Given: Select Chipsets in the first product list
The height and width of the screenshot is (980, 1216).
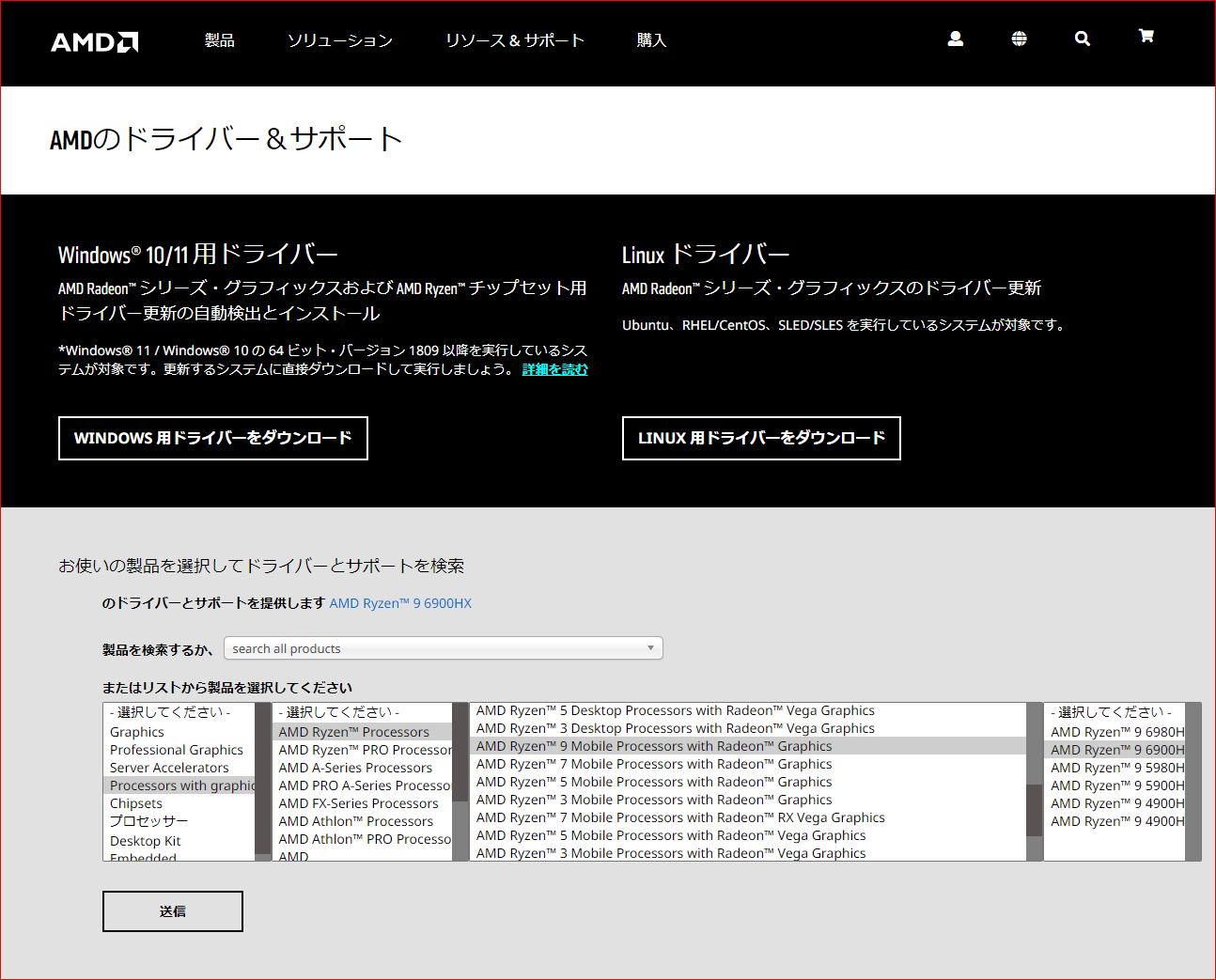Looking at the screenshot, I should click(x=135, y=802).
